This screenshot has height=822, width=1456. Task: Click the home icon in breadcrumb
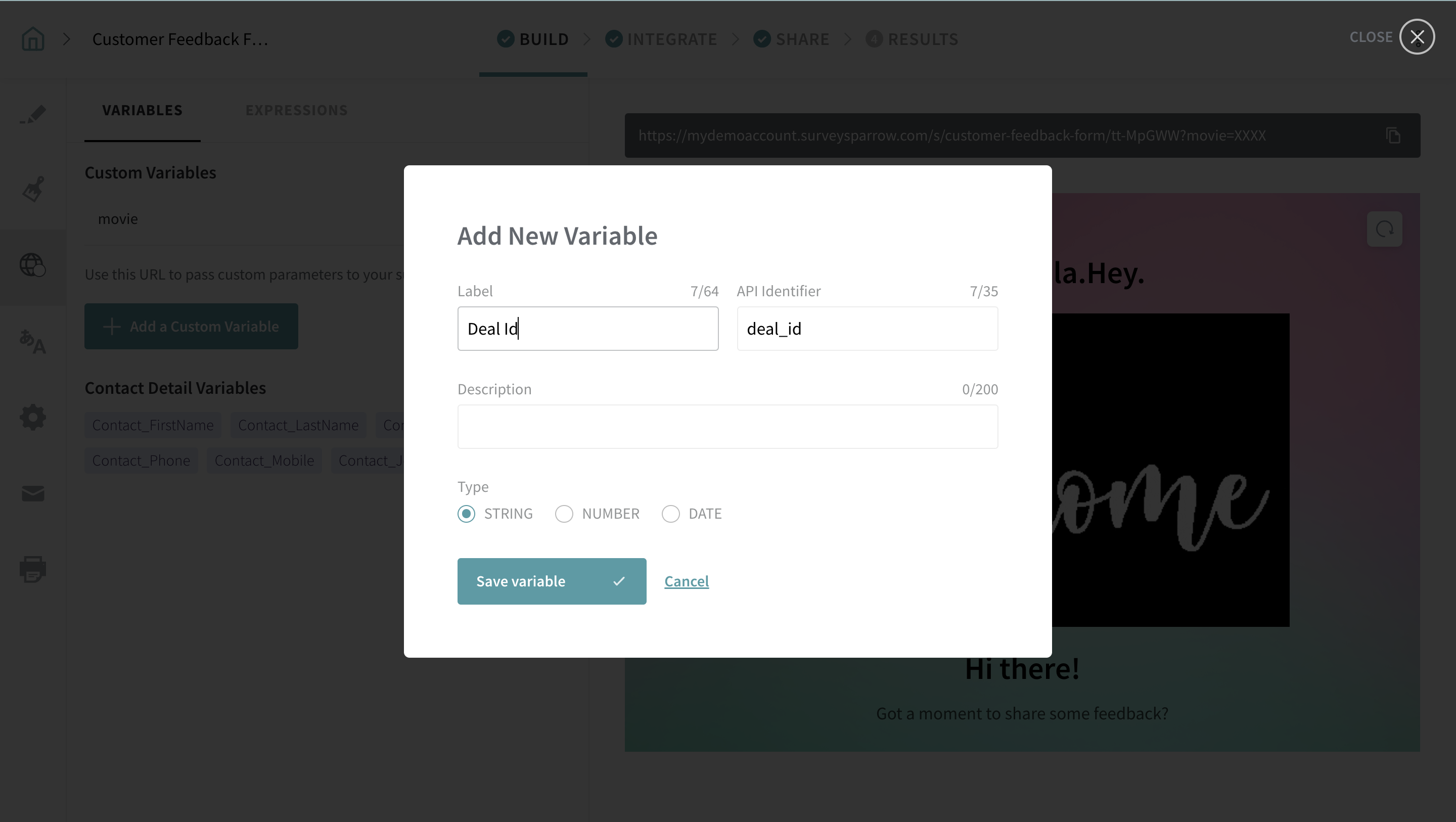tap(33, 39)
